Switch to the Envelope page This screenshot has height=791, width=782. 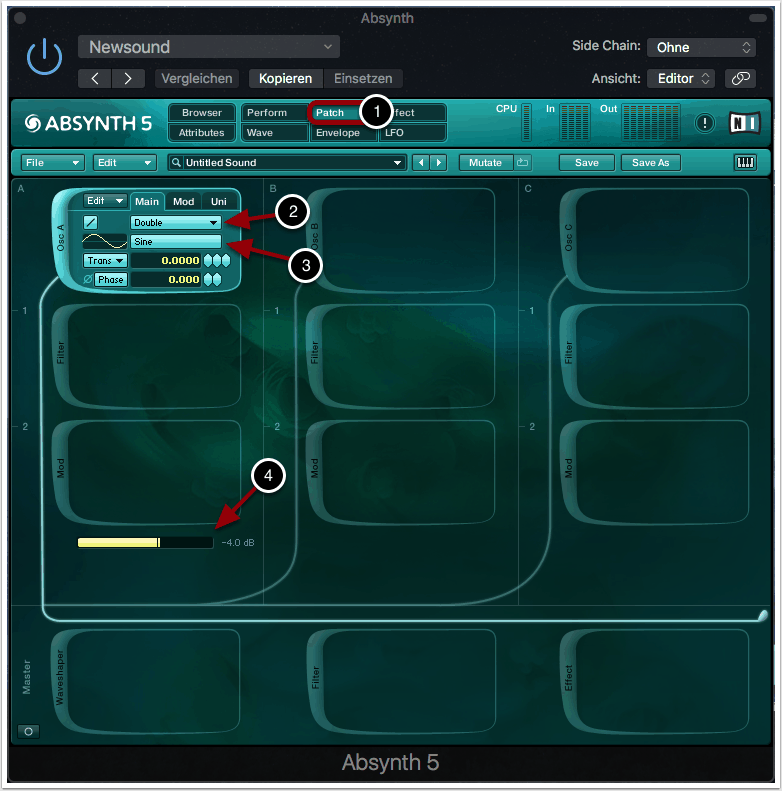tap(343, 133)
